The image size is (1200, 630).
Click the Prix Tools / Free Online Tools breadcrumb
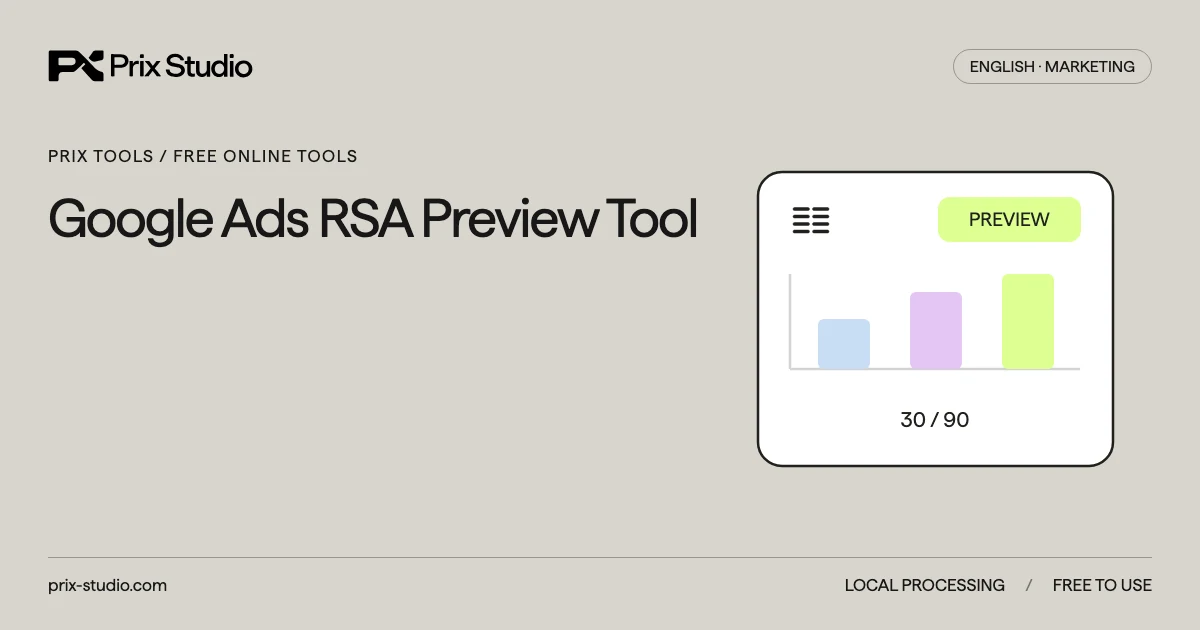(x=203, y=156)
